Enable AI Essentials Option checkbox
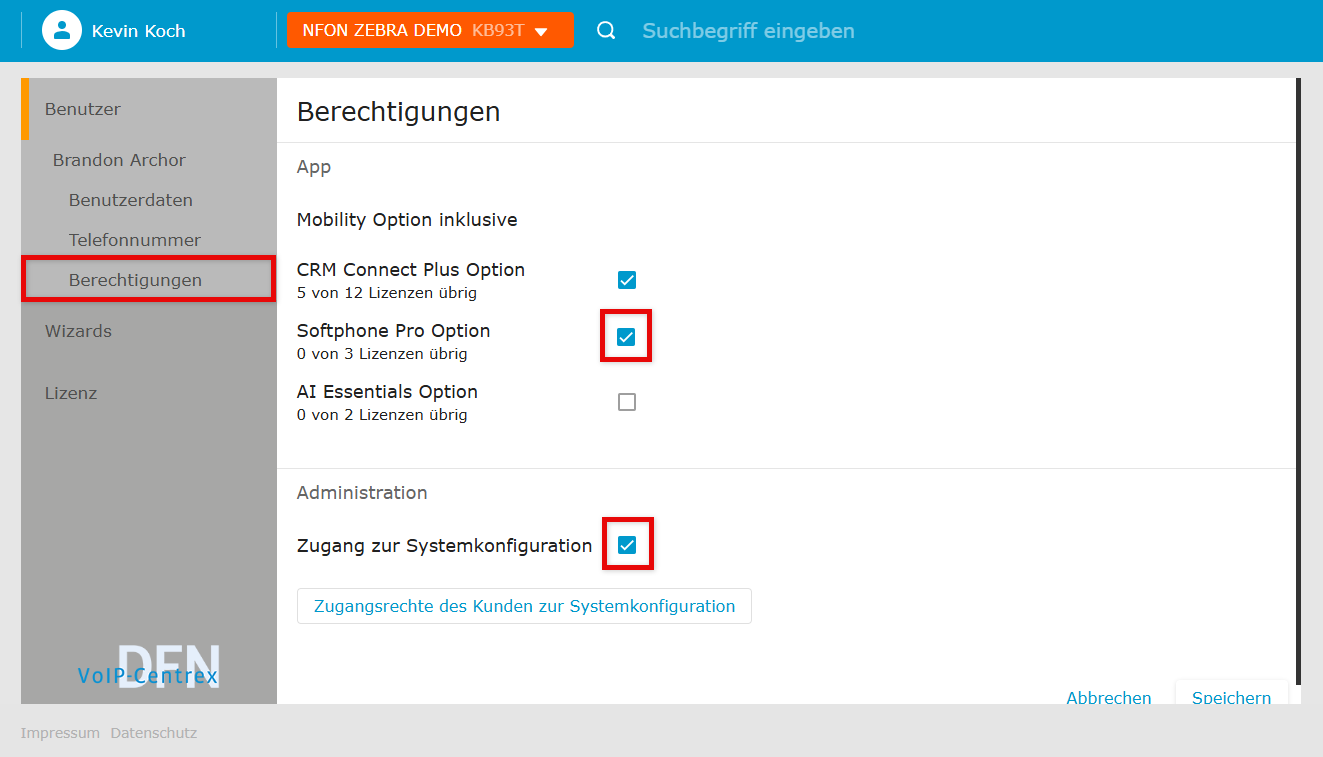Screen dimensions: 1323x757 [x=627, y=402]
